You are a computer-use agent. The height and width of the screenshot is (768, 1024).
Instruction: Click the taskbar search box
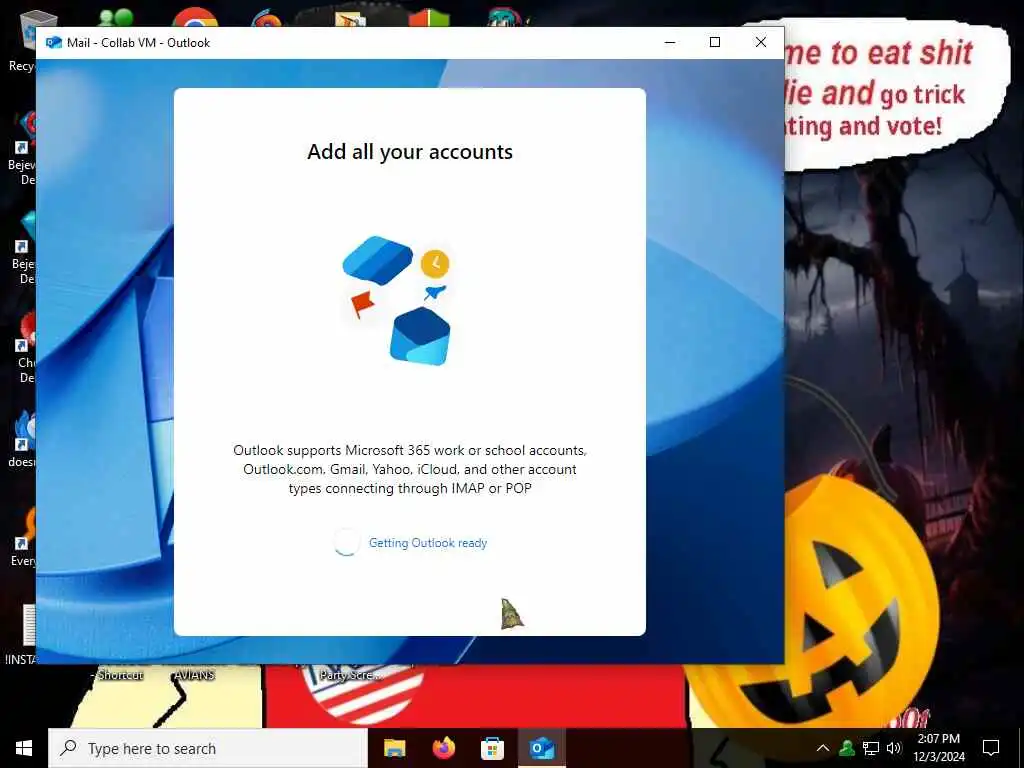click(208, 748)
